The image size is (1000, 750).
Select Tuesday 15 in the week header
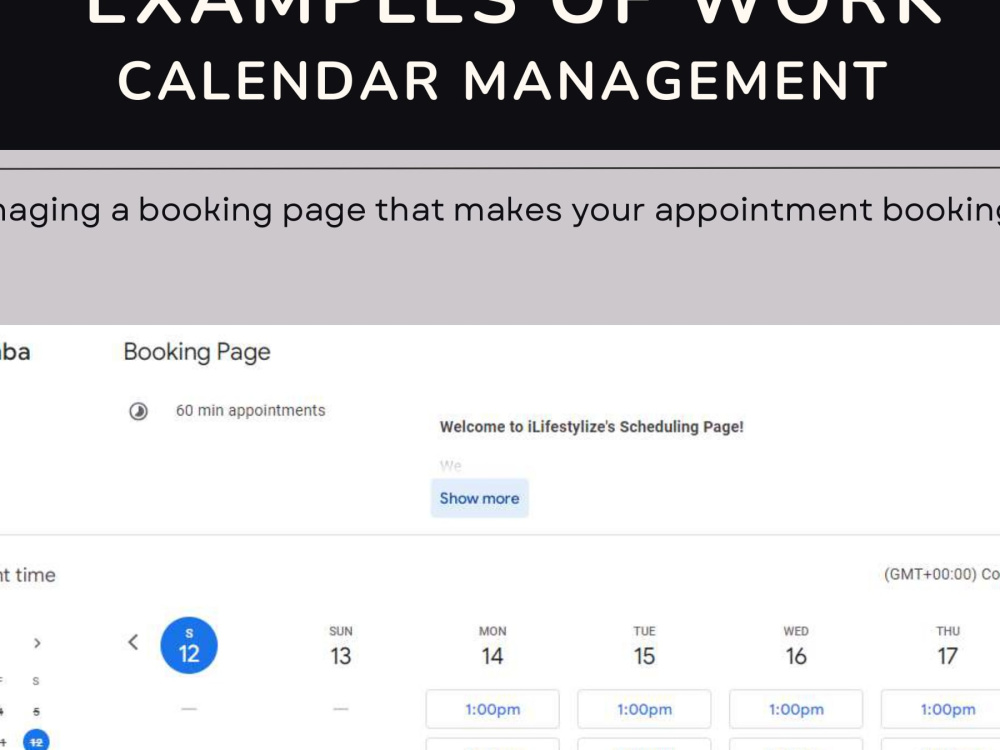click(x=644, y=646)
